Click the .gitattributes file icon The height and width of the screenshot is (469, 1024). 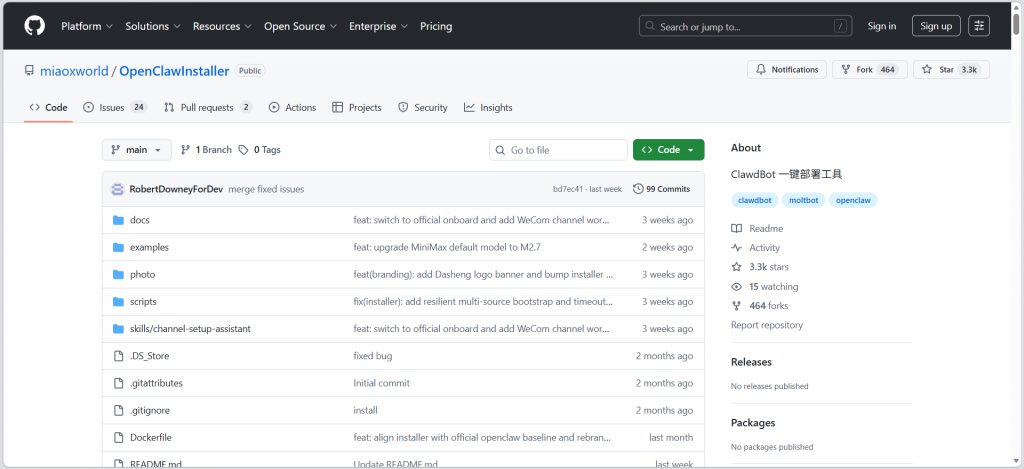(118, 383)
